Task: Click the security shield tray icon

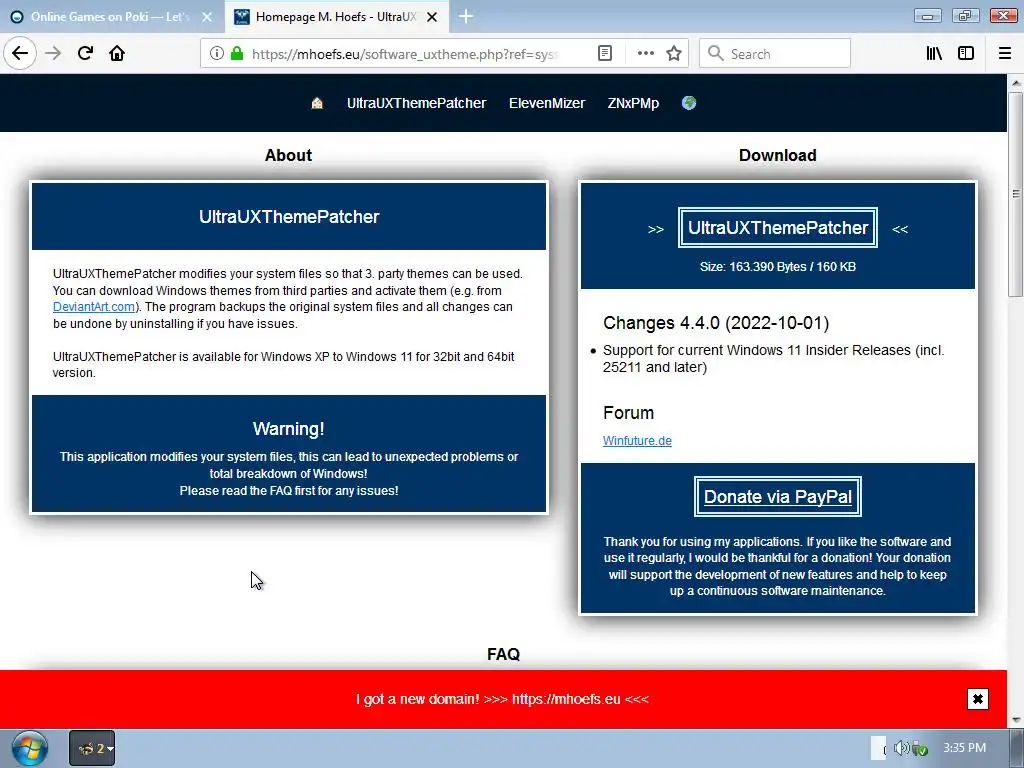Action: click(920, 748)
